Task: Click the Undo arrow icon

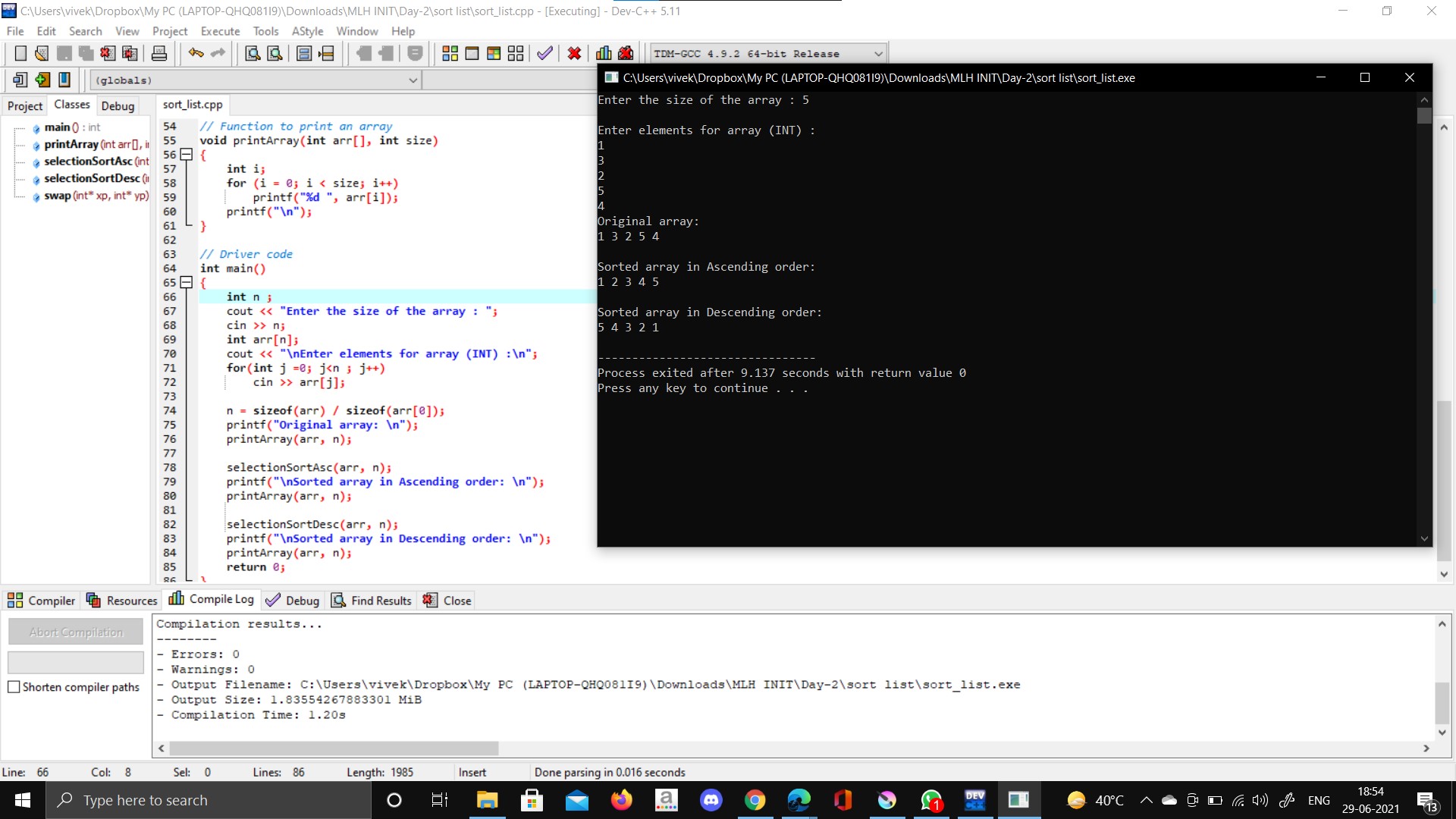Action: [x=196, y=53]
